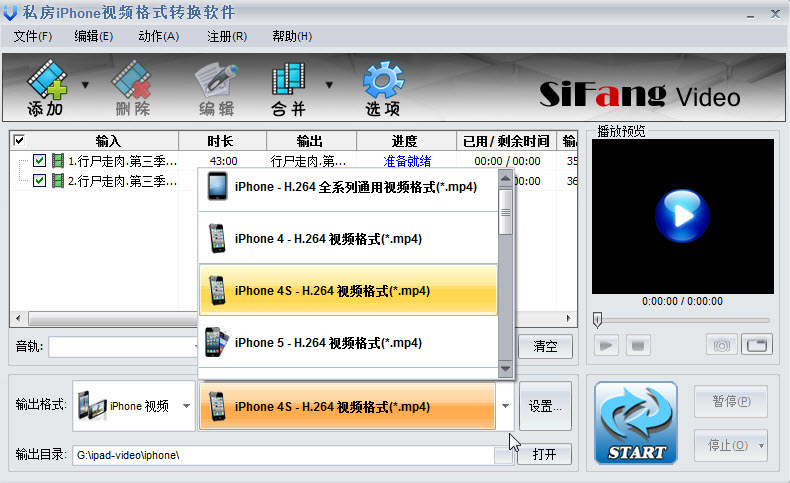Choose iPhone 4 H.264 format option

(x=349, y=239)
